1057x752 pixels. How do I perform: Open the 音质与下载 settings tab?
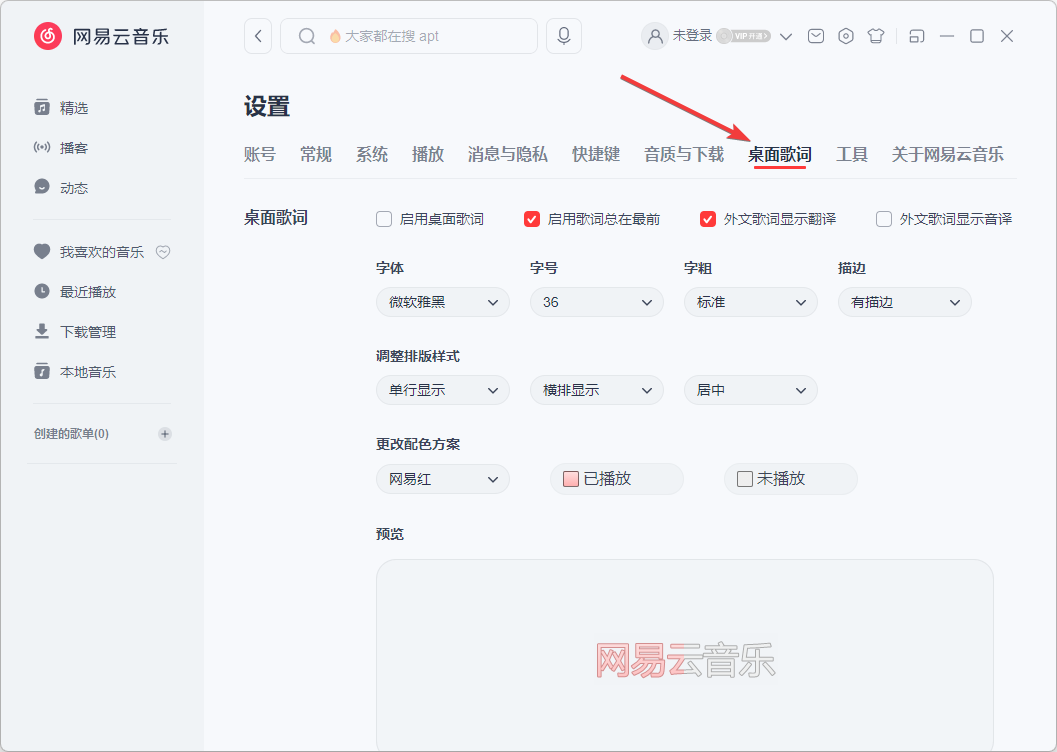(x=683, y=155)
